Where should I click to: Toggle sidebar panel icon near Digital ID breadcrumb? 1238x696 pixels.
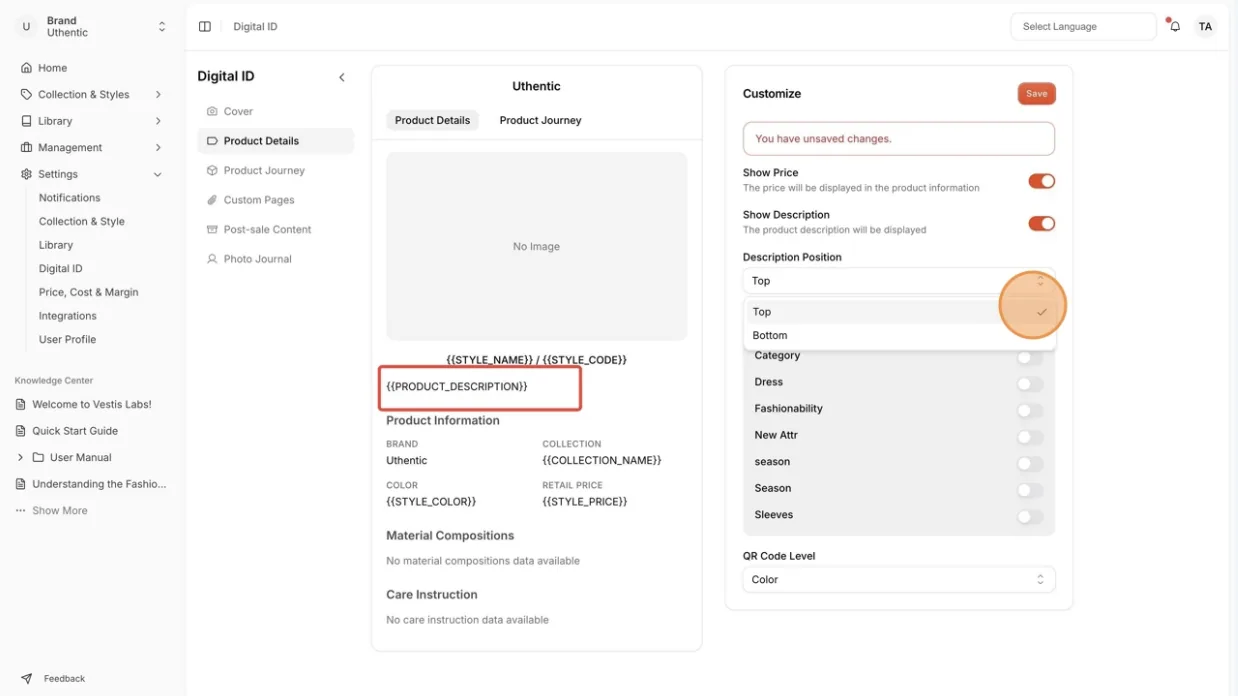coord(205,27)
